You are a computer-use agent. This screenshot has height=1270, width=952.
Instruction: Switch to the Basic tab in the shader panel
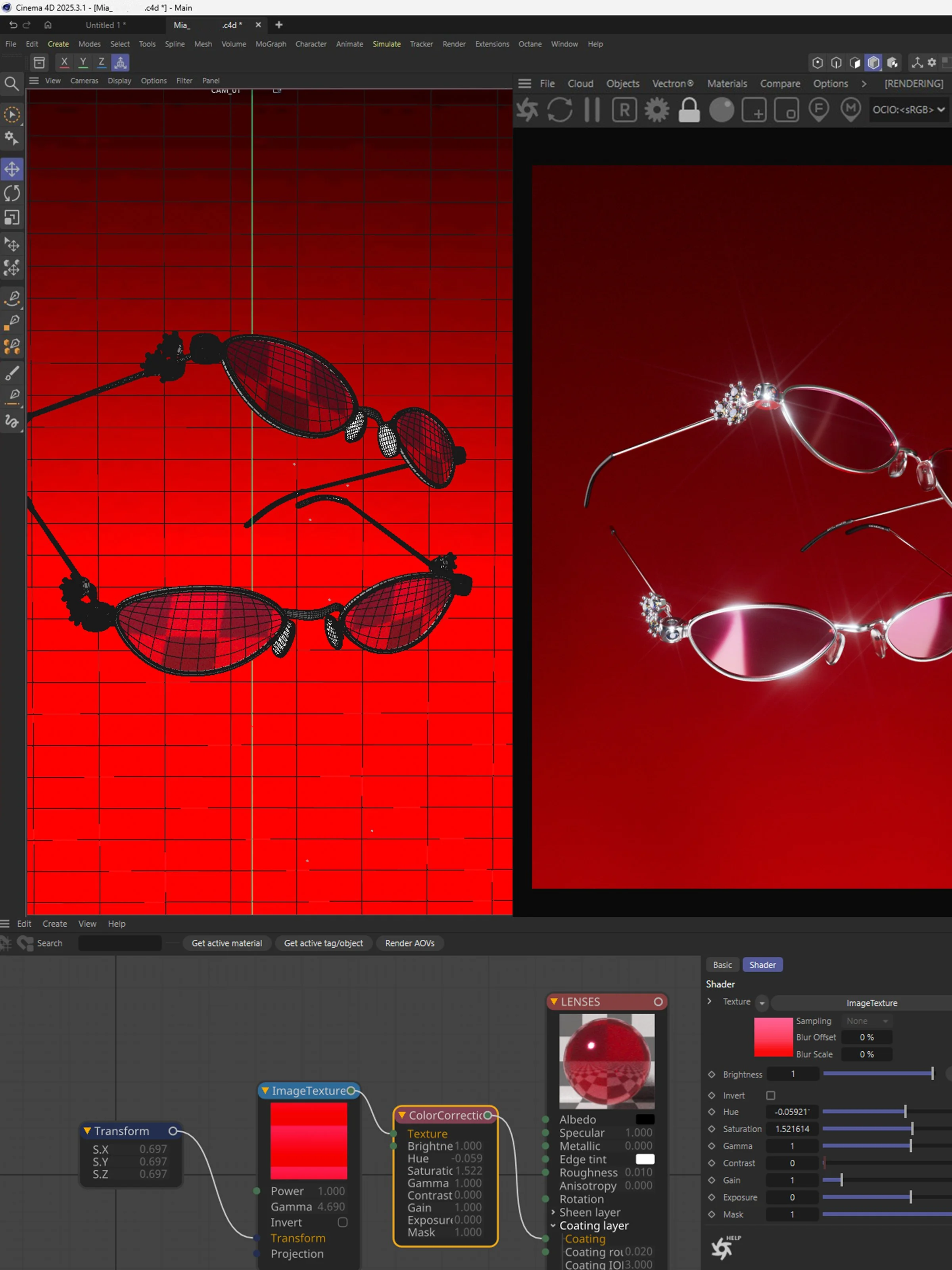(722, 964)
